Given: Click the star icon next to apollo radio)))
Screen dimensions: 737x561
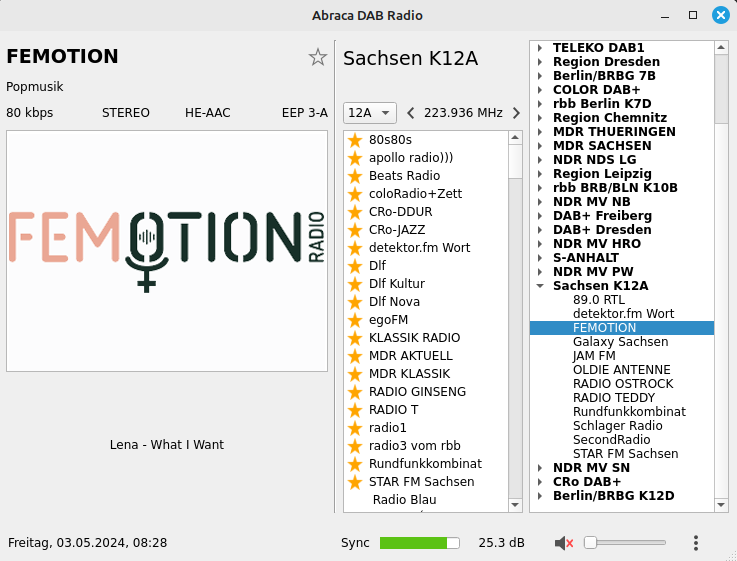Looking at the screenshot, I should (355, 158).
